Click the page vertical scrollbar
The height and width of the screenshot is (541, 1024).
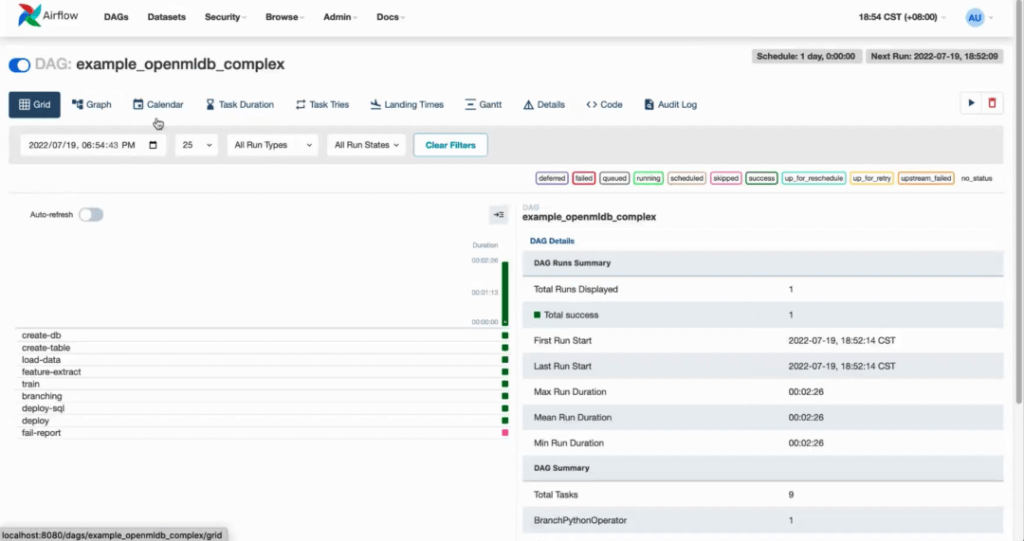[1020, 203]
